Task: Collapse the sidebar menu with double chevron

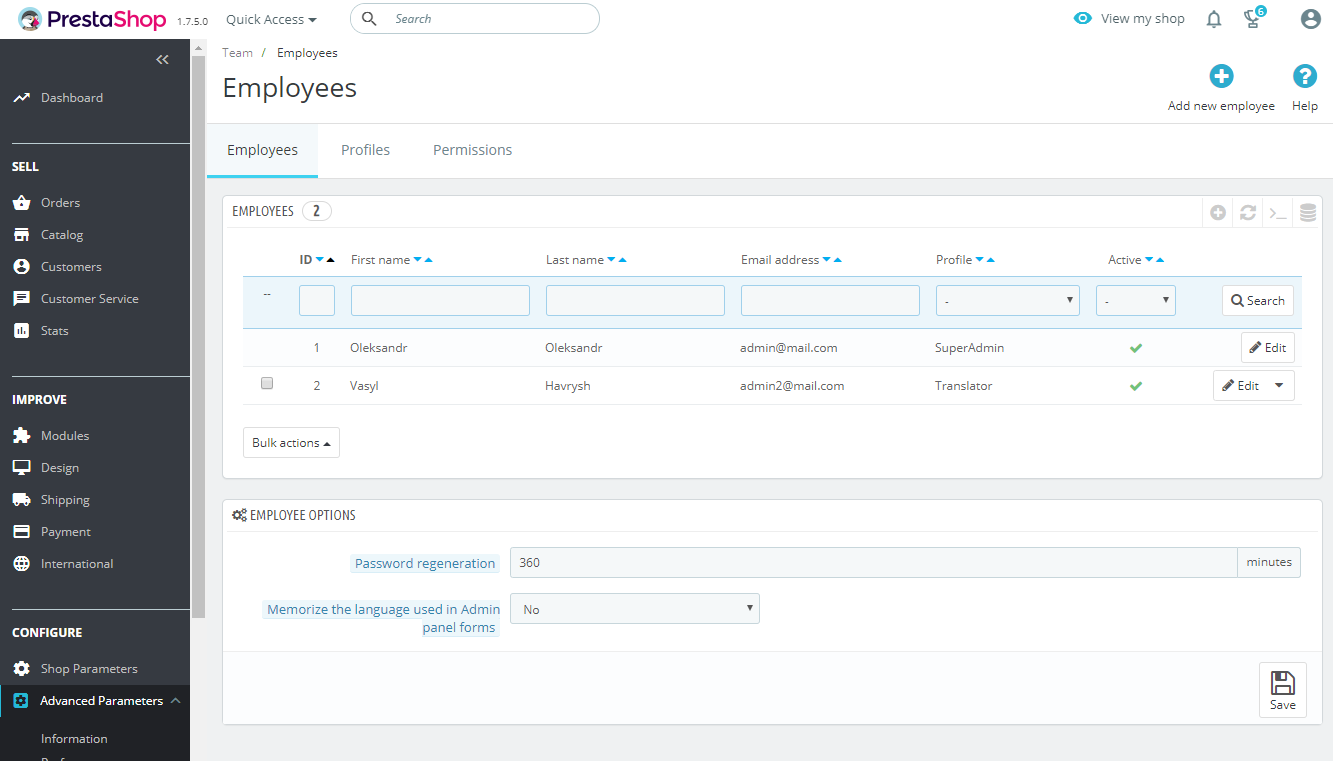Action: coord(162,60)
